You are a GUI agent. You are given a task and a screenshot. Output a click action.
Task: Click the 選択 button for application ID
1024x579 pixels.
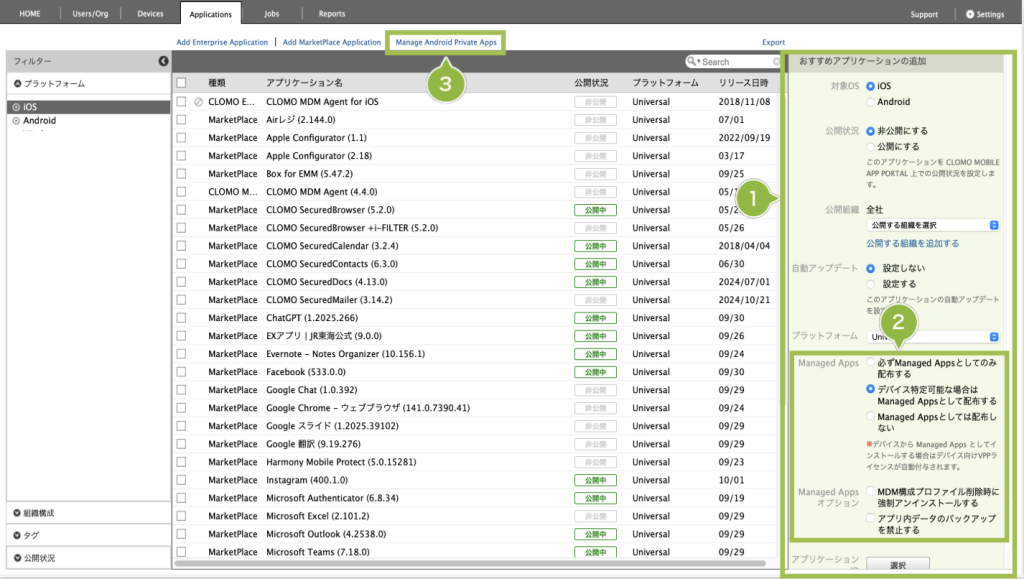[x=897, y=566]
